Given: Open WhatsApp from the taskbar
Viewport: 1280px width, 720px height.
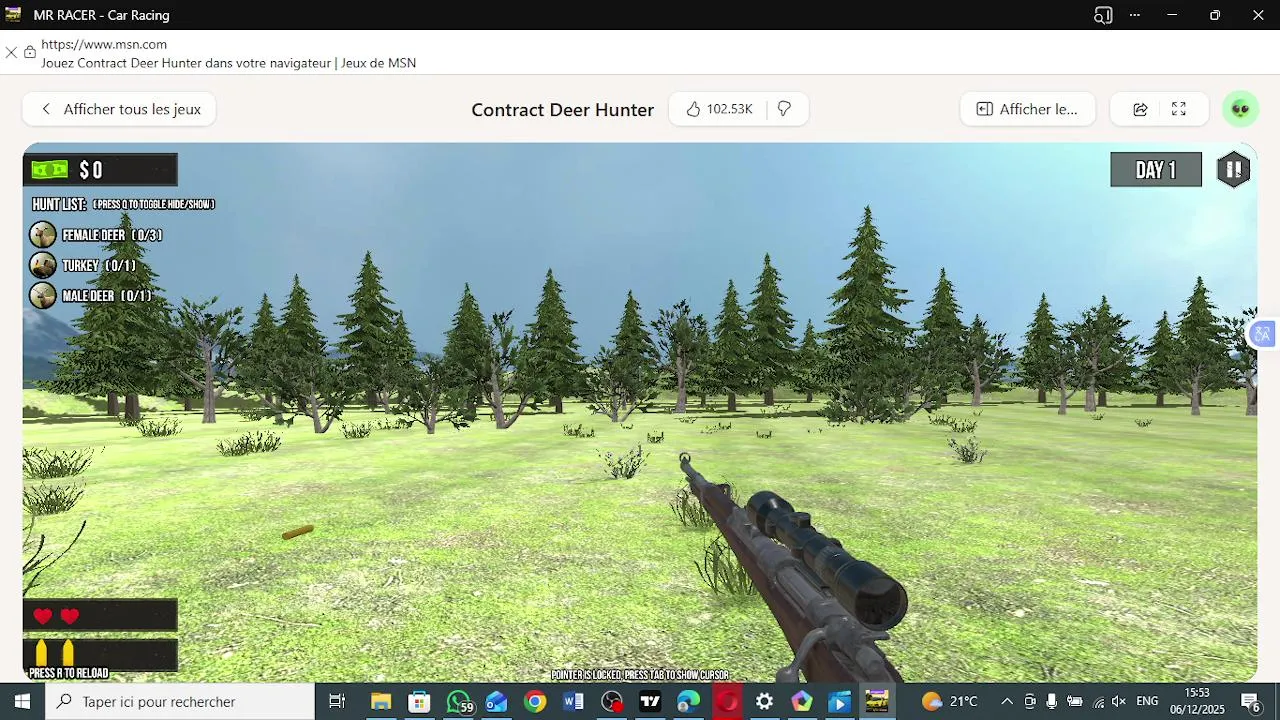Looking at the screenshot, I should 458,702.
